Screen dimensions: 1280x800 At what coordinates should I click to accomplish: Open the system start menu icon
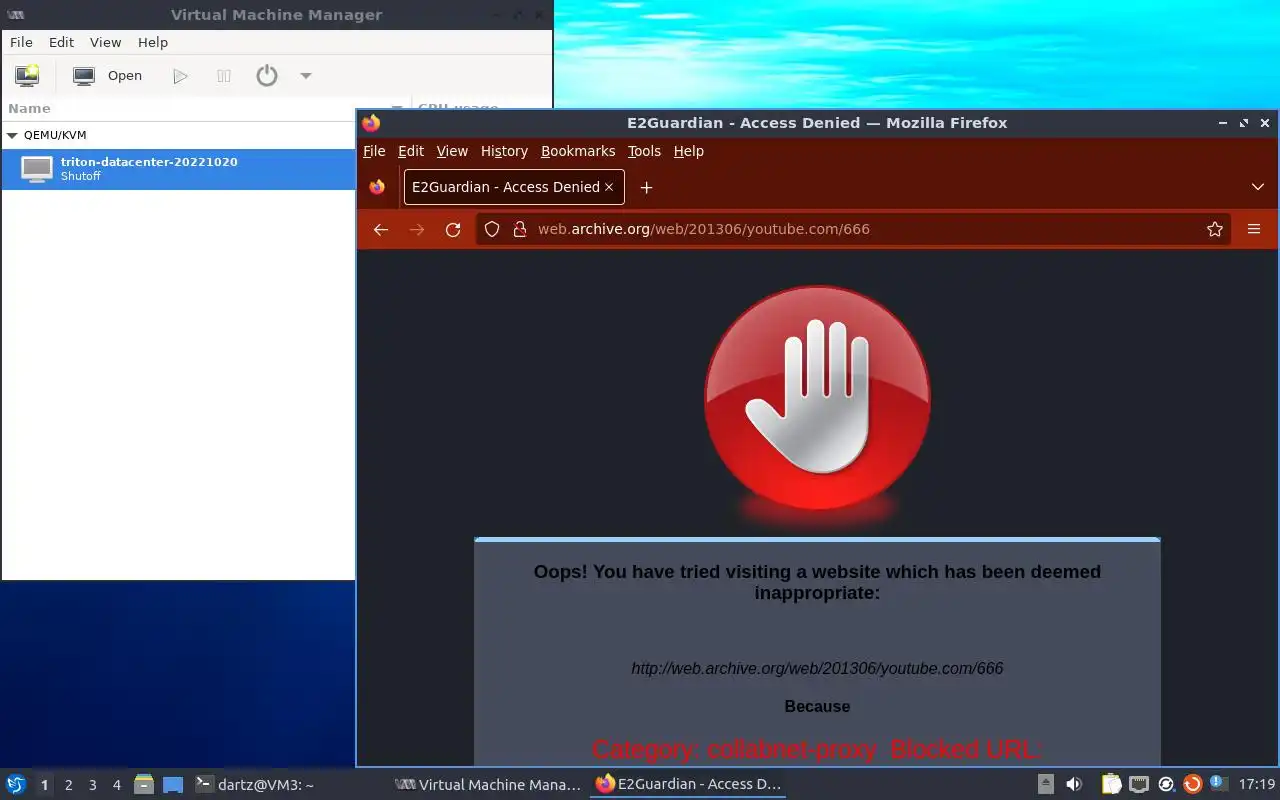[16, 784]
